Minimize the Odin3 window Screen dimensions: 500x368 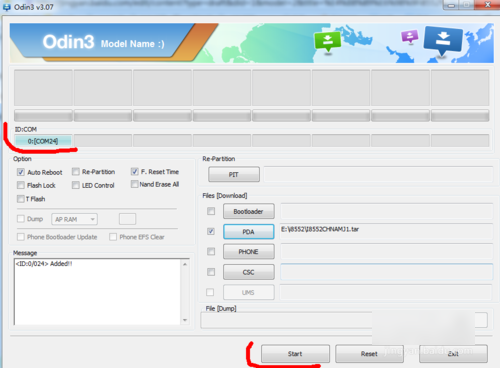pyautogui.click(x=451, y=5)
